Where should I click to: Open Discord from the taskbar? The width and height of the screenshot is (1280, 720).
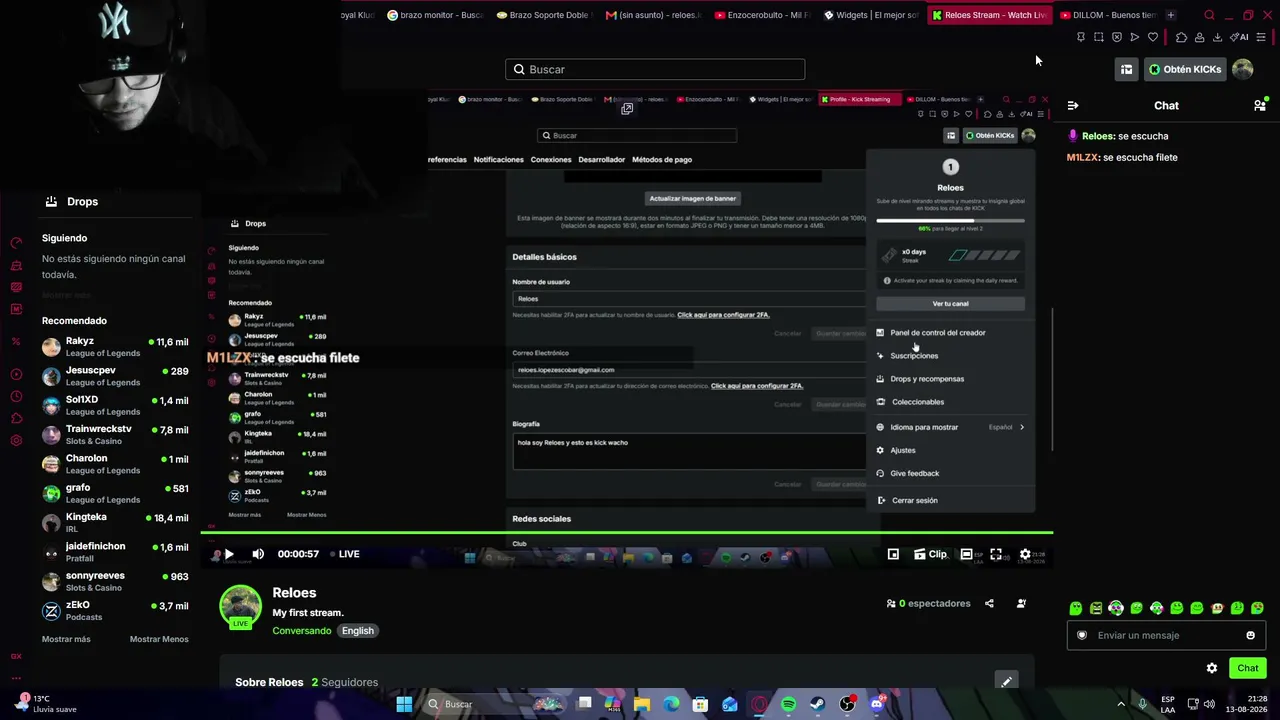[877, 704]
